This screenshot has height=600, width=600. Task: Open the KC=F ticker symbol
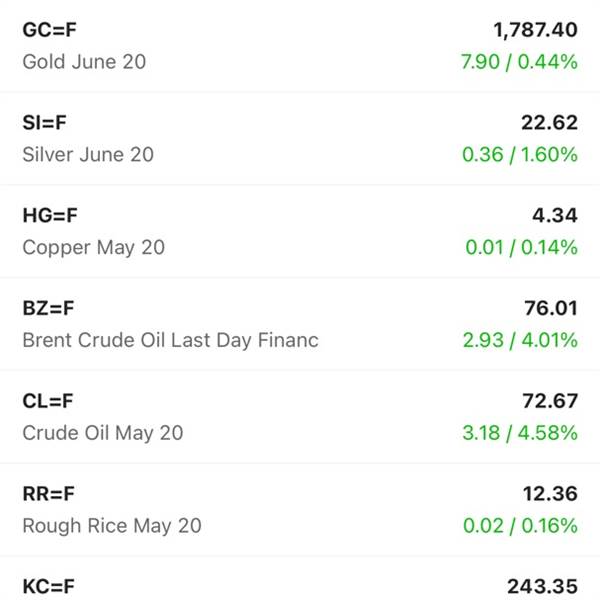click(49, 587)
